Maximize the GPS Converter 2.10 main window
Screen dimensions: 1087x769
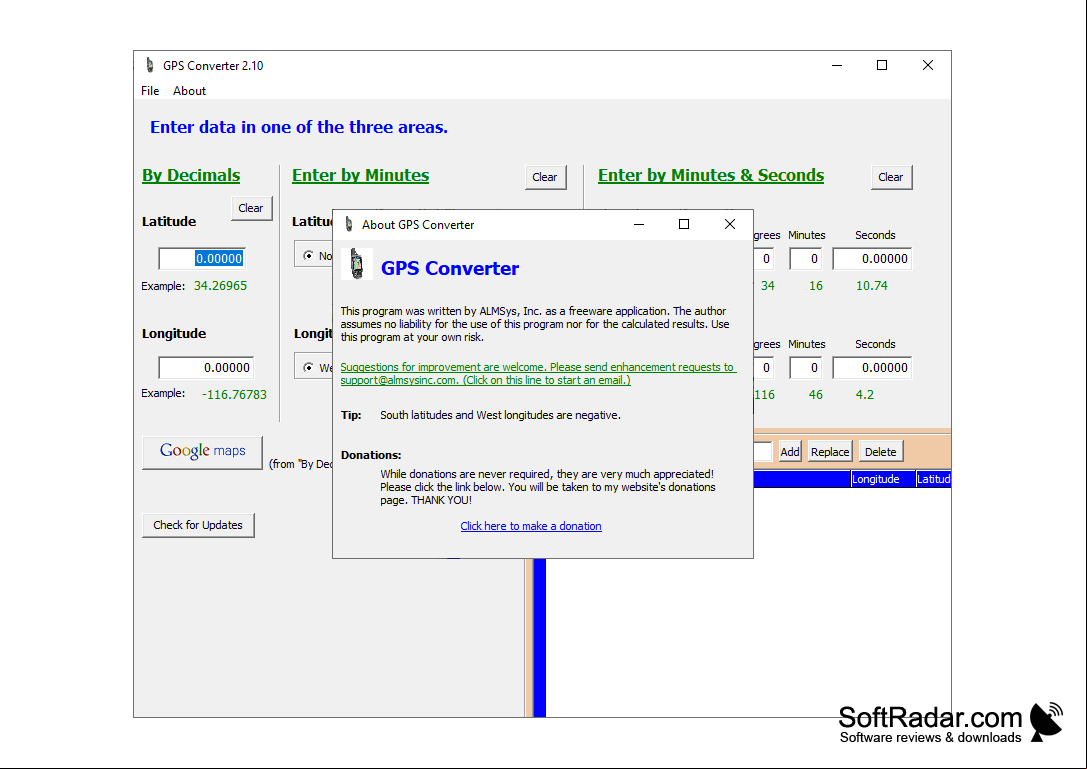click(x=882, y=65)
